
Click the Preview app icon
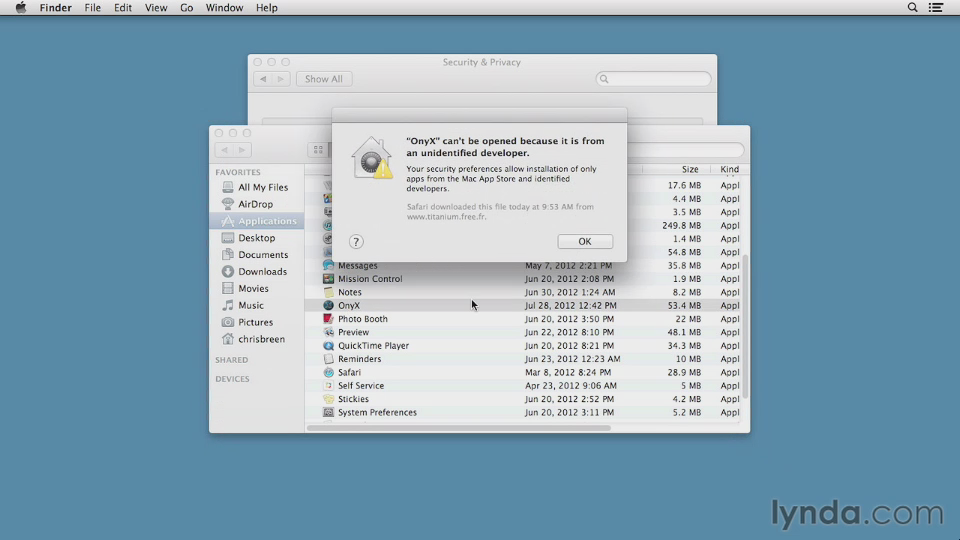[x=329, y=332]
